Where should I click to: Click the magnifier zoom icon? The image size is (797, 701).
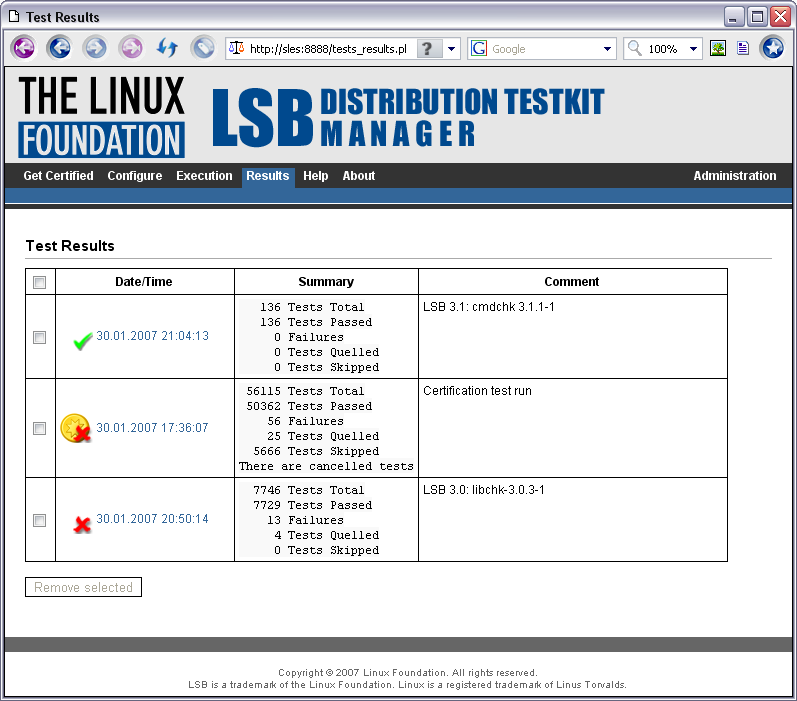click(634, 48)
